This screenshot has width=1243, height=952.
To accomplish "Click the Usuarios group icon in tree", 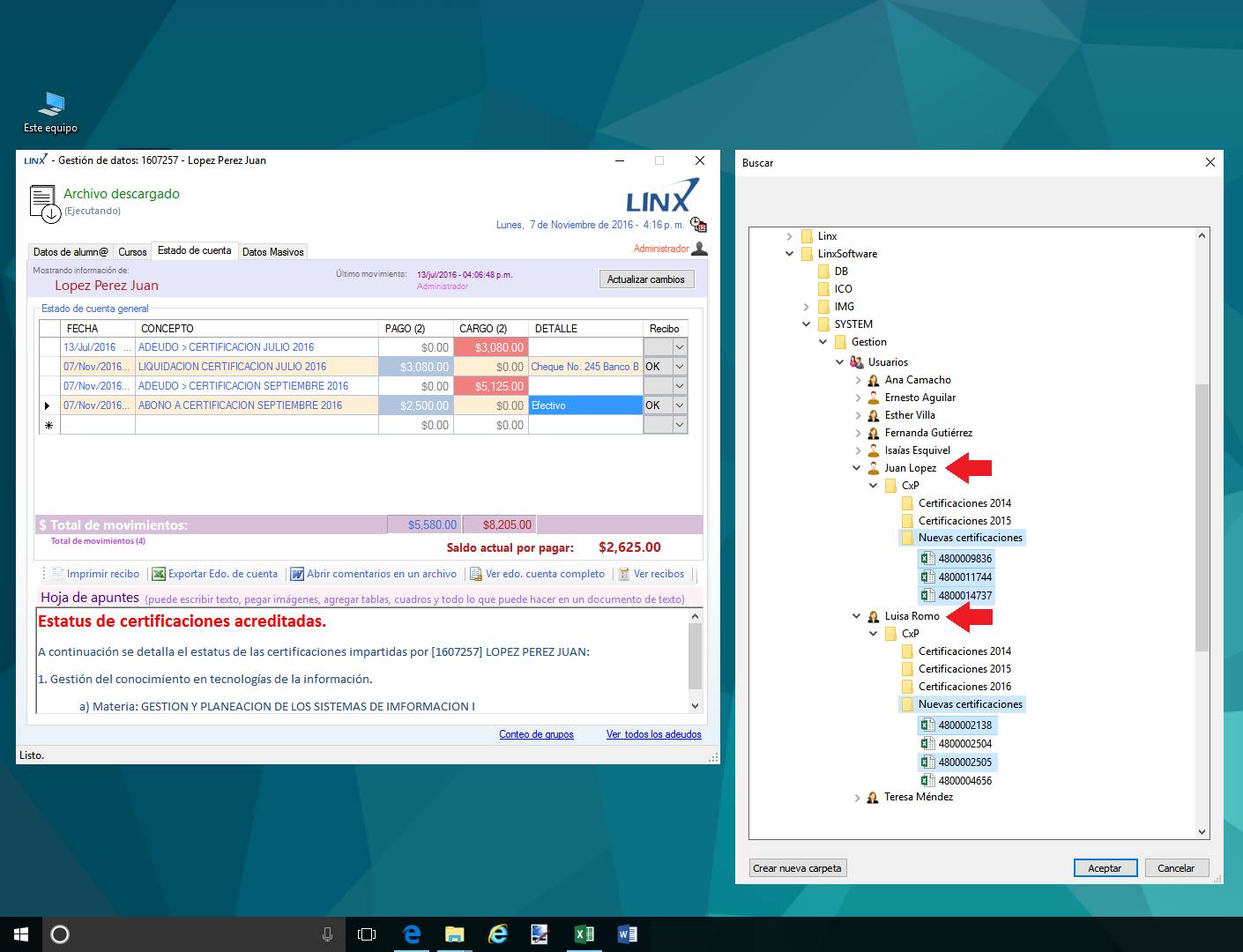I will 857,362.
